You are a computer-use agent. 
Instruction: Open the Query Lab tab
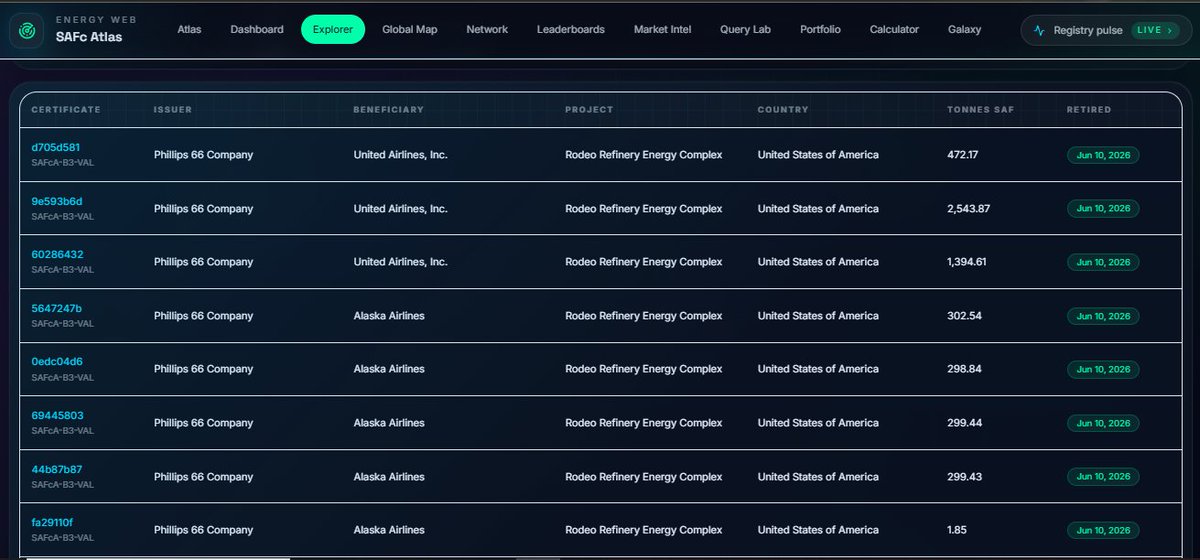tap(746, 30)
